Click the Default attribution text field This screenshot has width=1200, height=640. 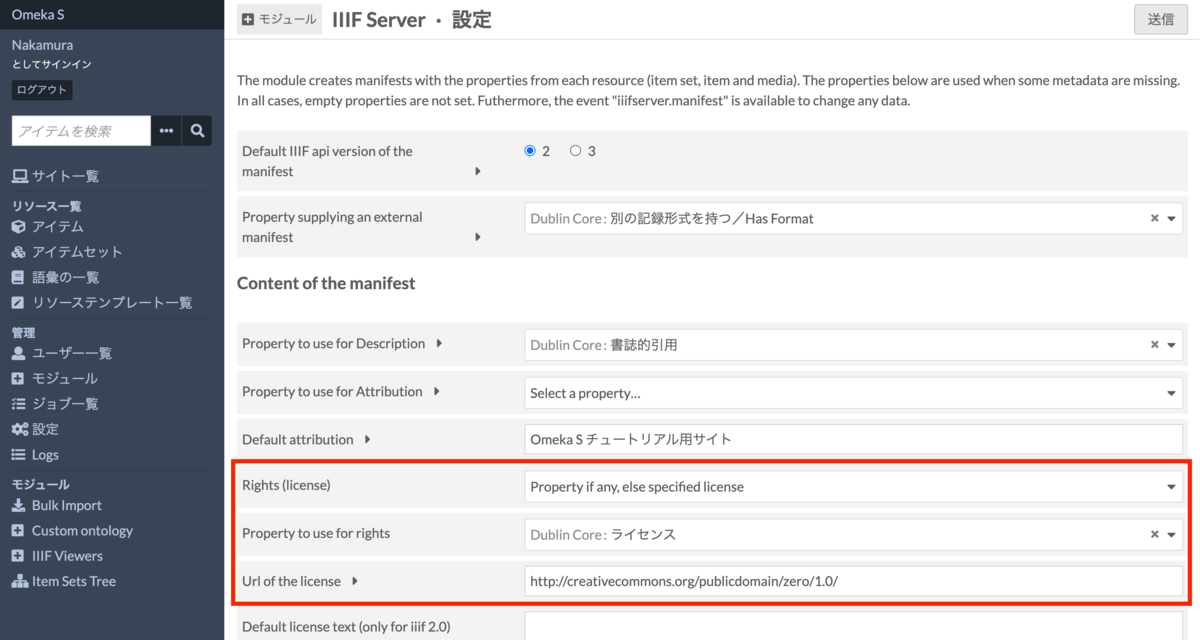(x=853, y=439)
